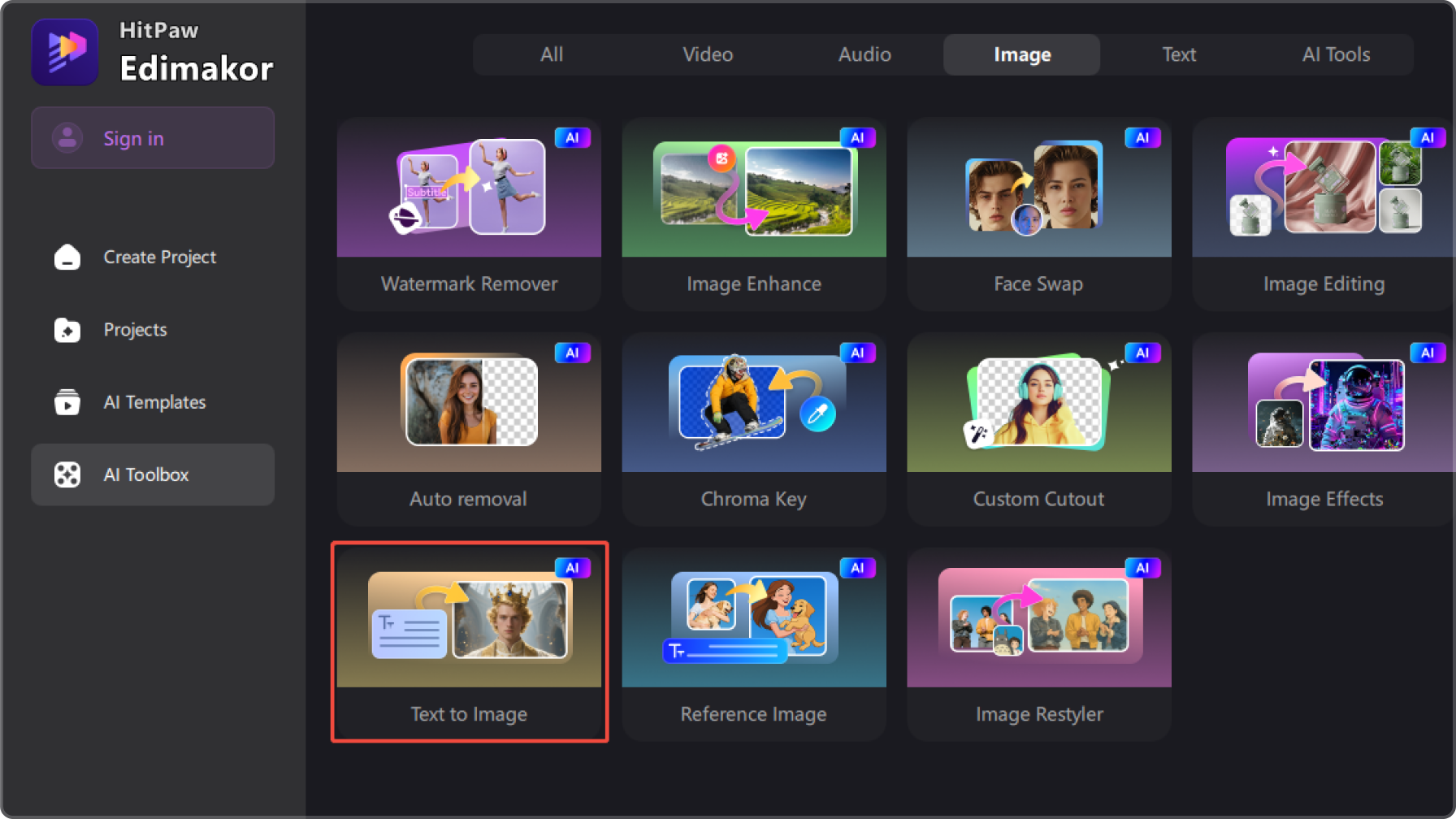This screenshot has height=819, width=1456.
Task: Click the Face Swap label
Action: [1038, 284]
